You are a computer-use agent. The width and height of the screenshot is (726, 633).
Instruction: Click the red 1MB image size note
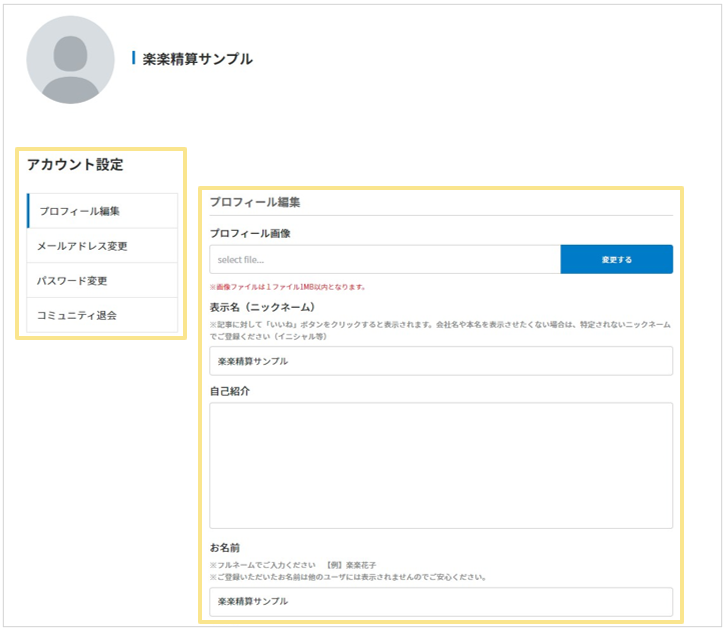[x=287, y=287]
